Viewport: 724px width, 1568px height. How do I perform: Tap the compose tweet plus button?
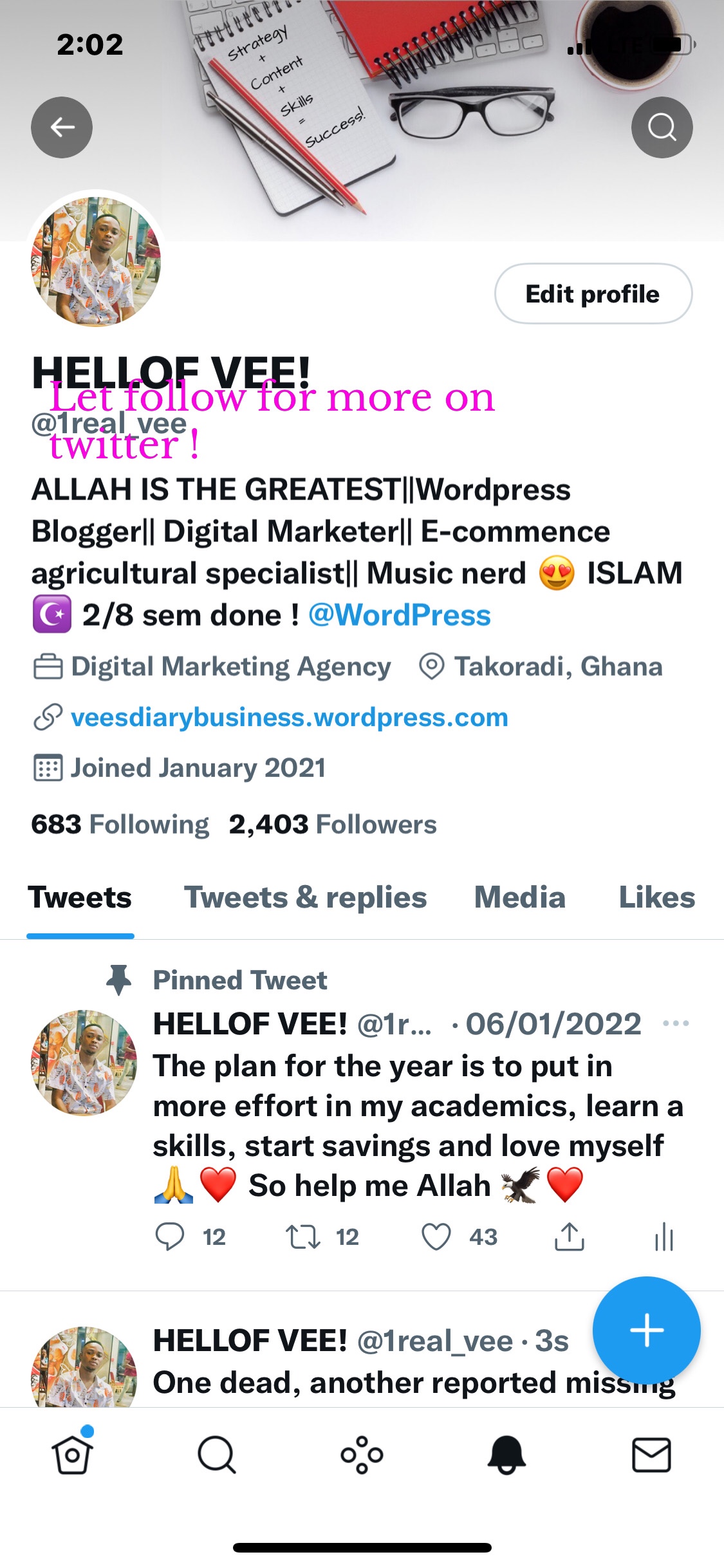pos(646,1330)
